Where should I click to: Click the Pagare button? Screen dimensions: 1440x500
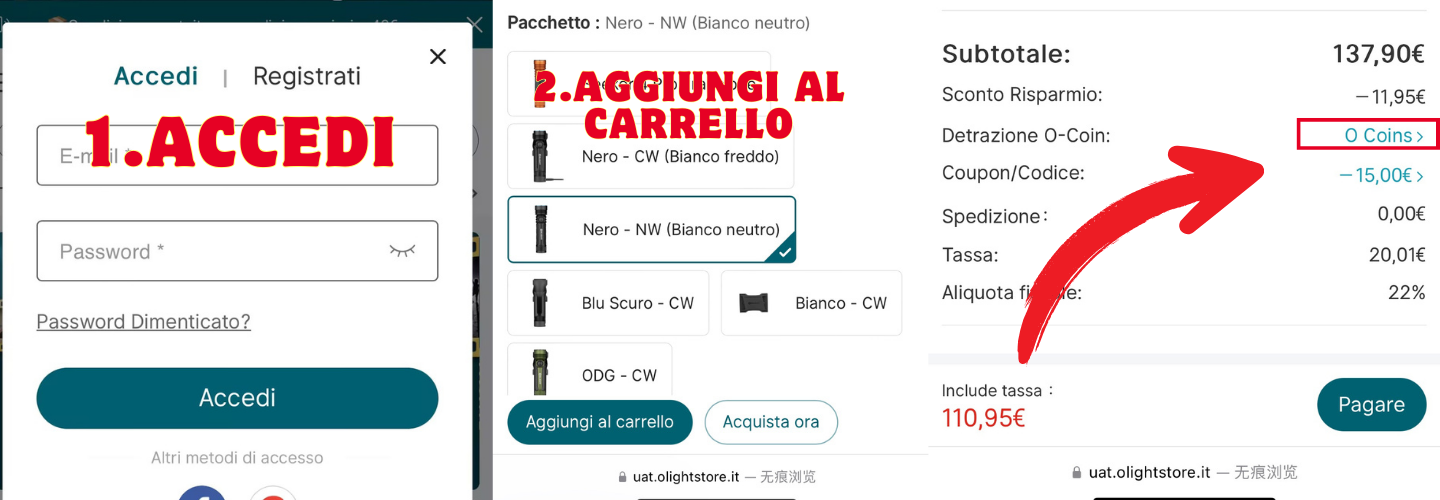[x=1371, y=405]
